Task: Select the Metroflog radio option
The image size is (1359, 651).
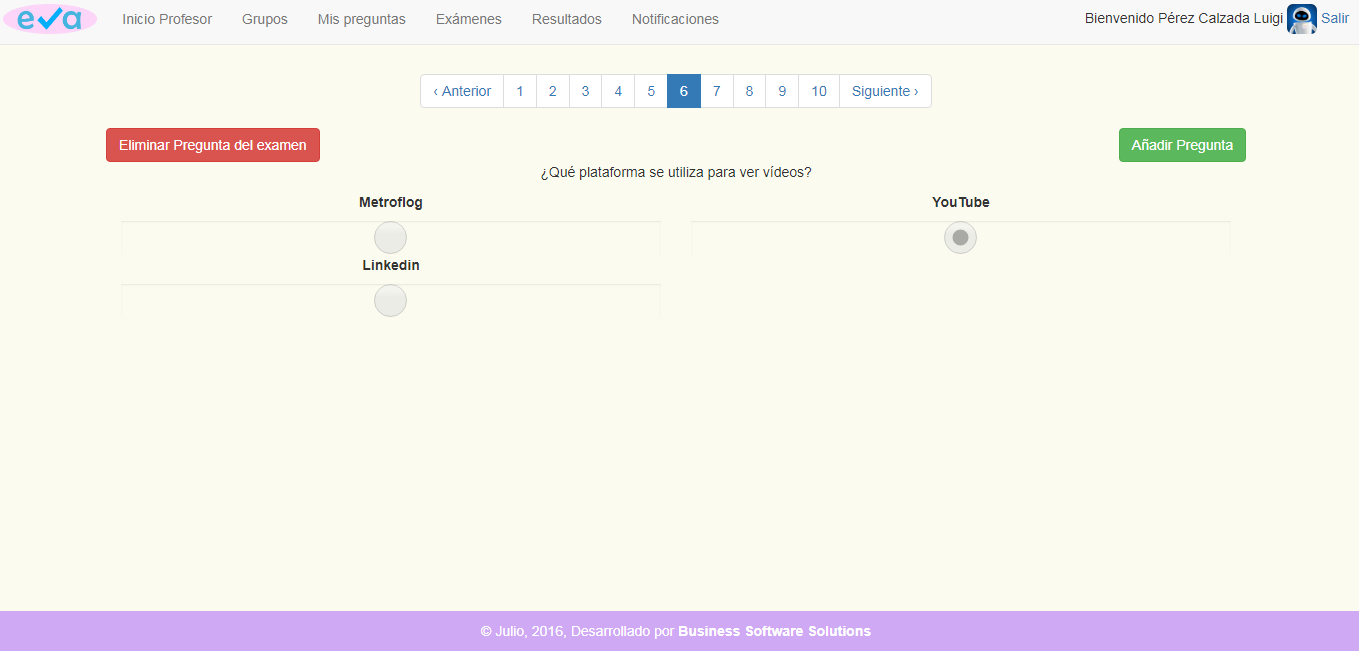Action: pos(390,238)
